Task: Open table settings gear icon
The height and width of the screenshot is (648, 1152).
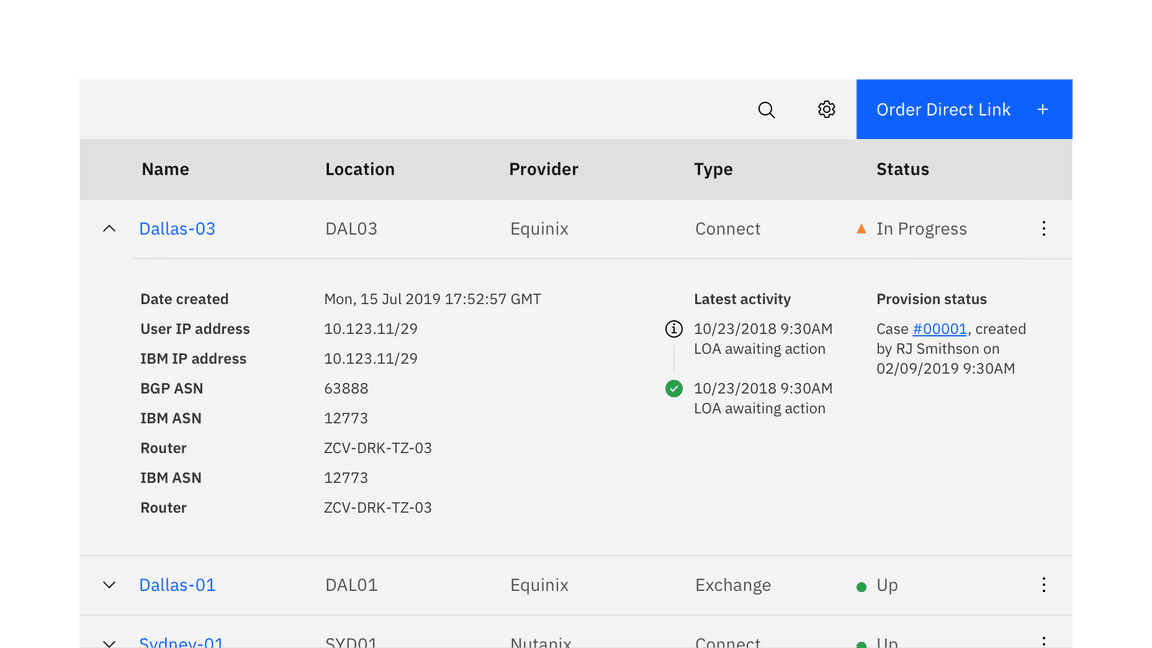Action: tap(826, 110)
